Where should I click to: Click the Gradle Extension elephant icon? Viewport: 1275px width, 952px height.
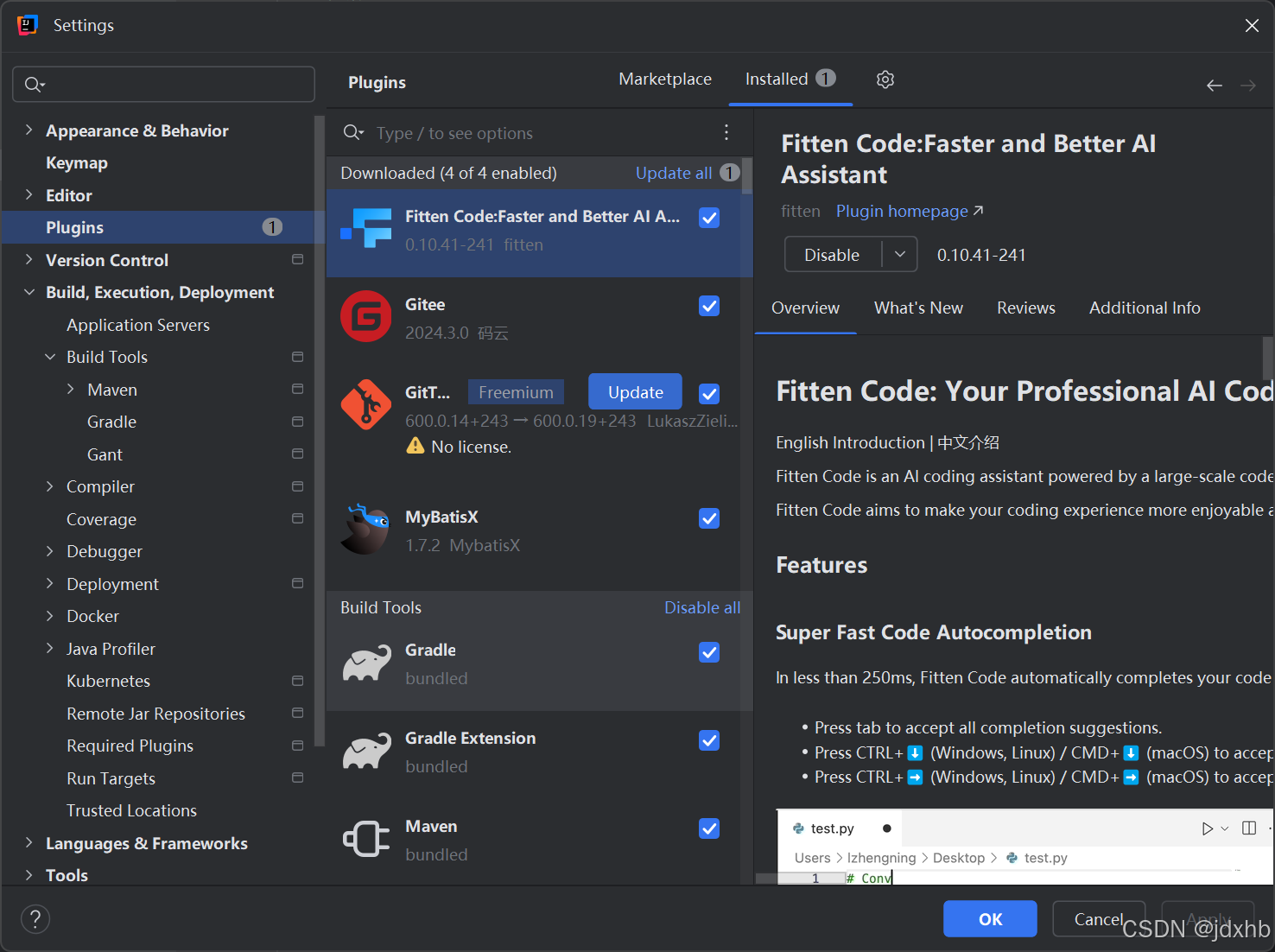[x=366, y=752]
